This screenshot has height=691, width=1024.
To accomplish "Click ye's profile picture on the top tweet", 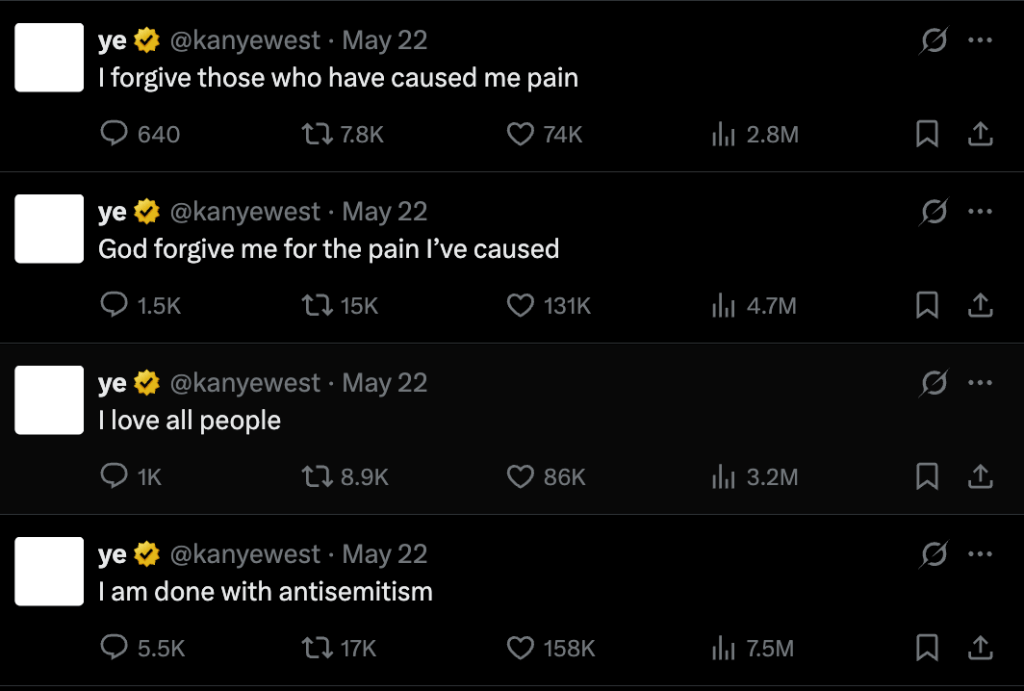I will [x=48, y=57].
